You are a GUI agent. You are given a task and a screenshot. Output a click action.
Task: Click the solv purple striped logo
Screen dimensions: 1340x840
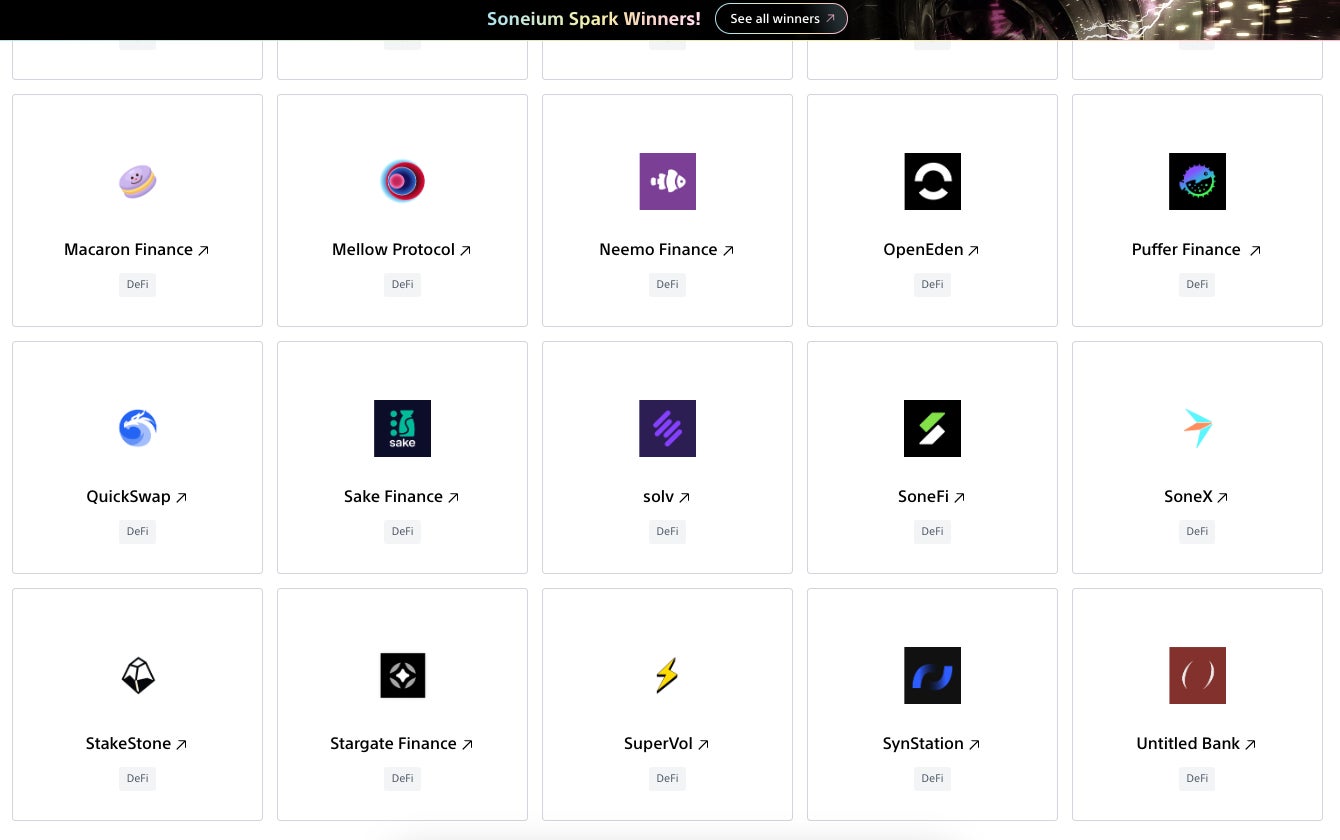click(667, 428)
